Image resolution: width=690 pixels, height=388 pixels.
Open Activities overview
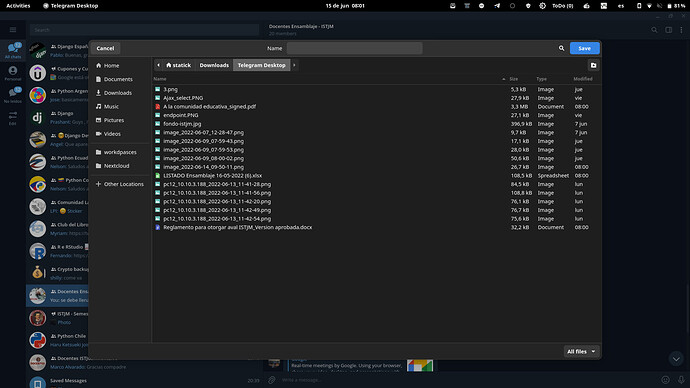coord(18,6)
